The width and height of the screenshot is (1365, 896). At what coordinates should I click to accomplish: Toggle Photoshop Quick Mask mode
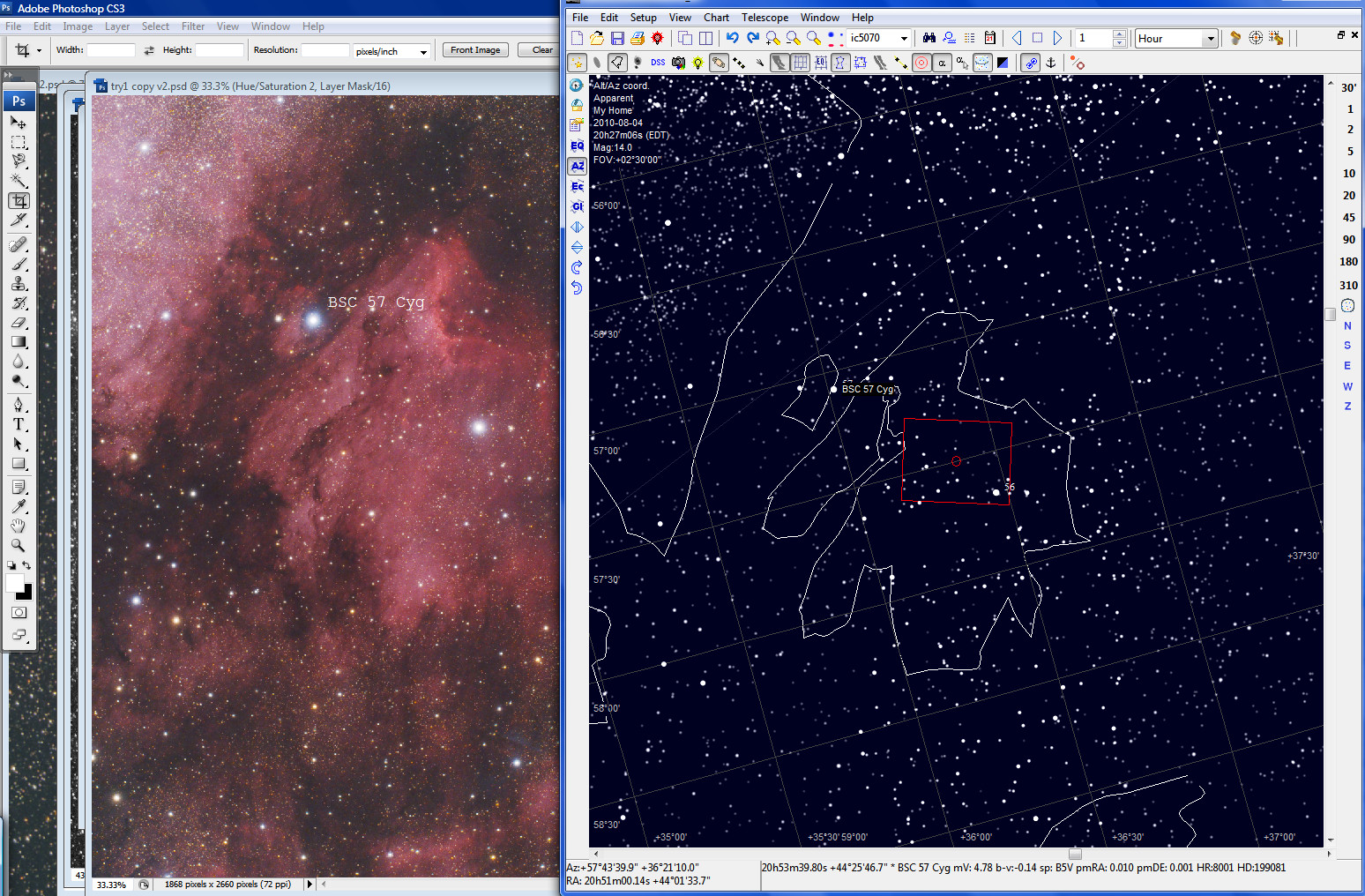[19, 612]
